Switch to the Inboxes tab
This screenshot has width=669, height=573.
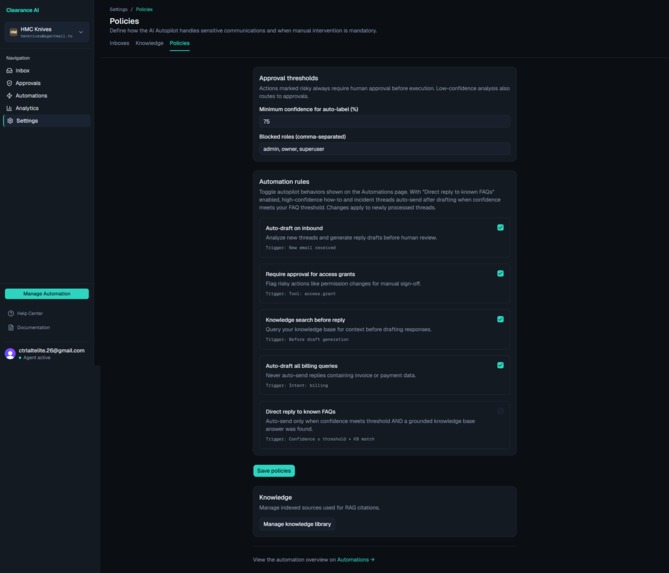pos(119,43)
